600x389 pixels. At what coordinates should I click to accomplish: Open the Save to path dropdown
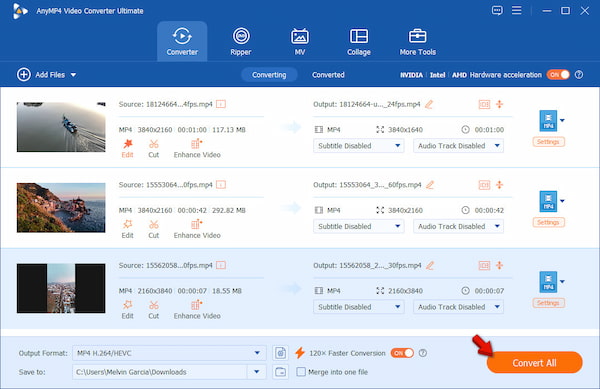pyautogui.click(x=257, y=372)
